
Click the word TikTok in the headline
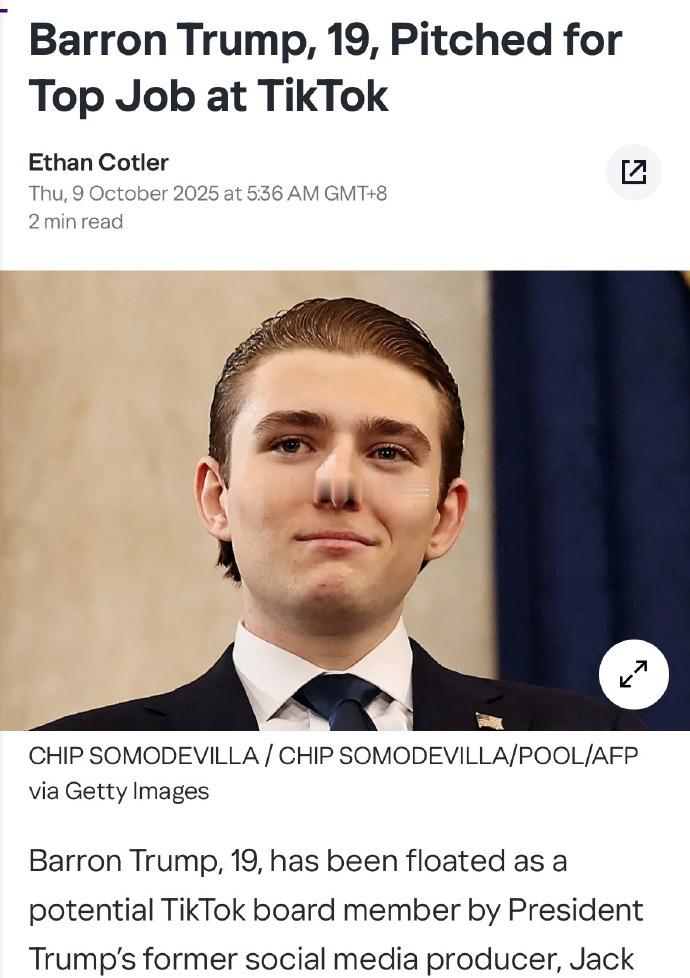click(322, 97)
